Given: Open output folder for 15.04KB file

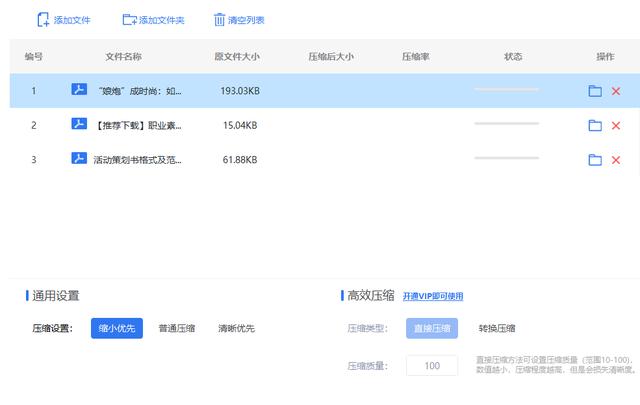Looking at the screenshot, I should tap(595, 125).
